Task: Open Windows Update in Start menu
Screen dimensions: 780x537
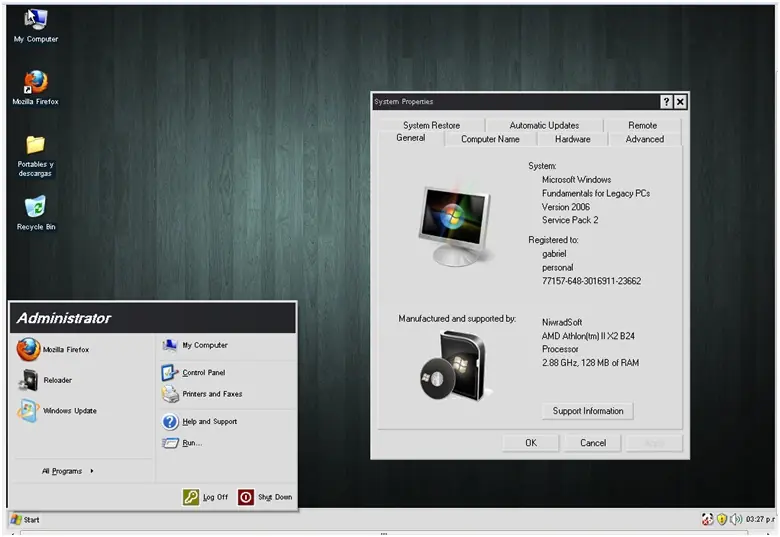Action: [x=57, y=411]
